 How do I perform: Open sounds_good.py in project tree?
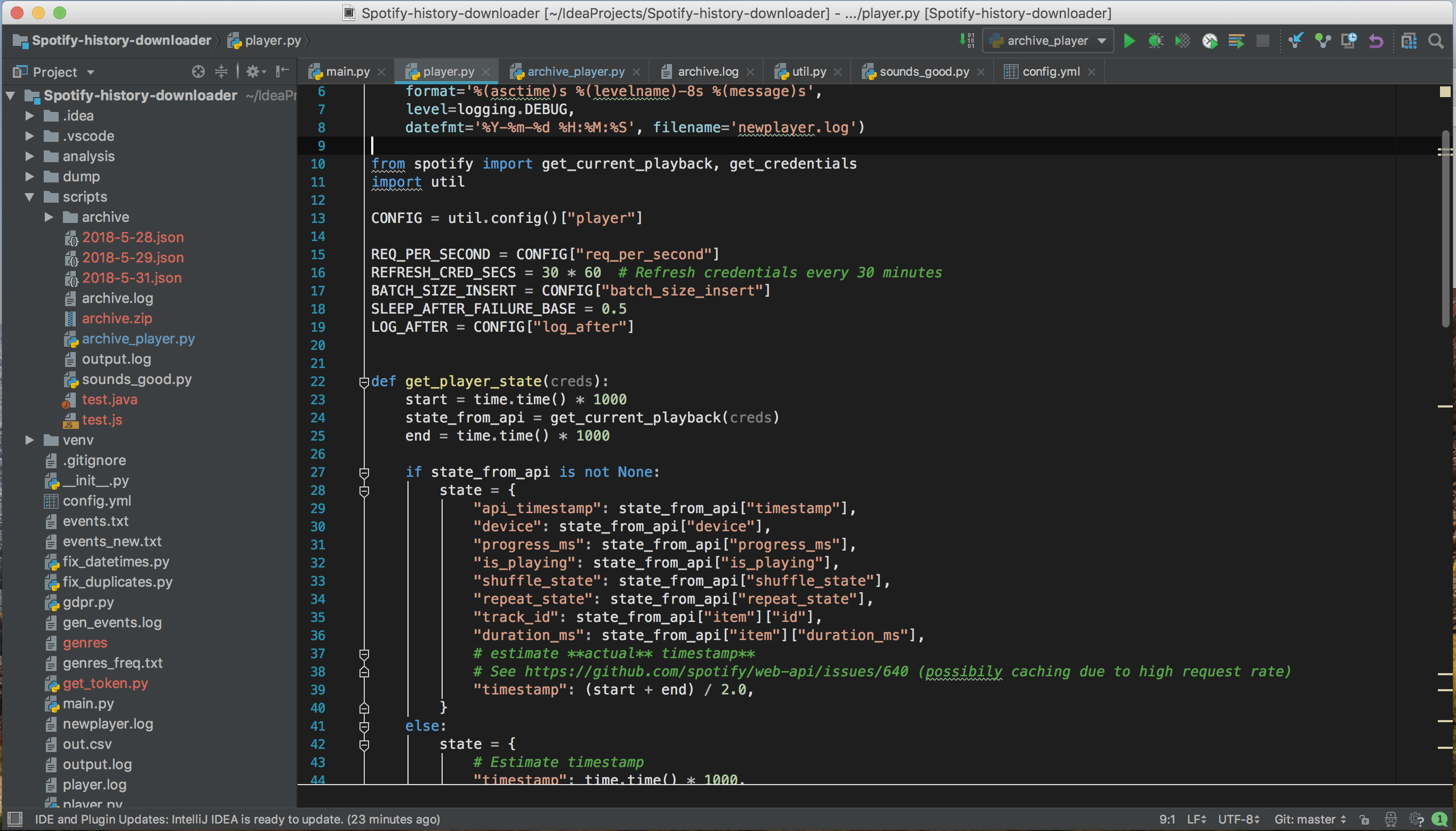click(137, 380)
